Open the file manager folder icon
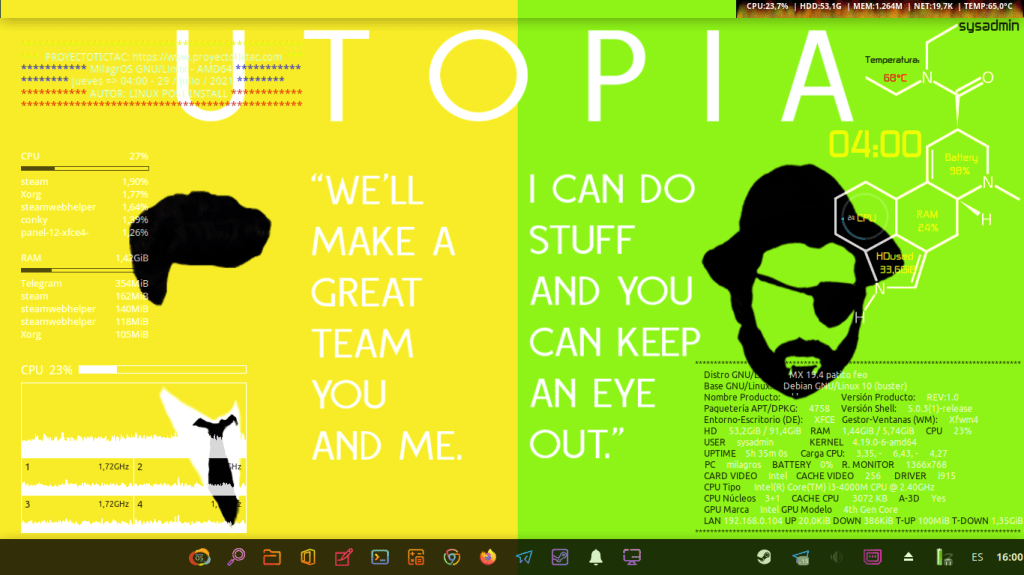 point(271,557)
